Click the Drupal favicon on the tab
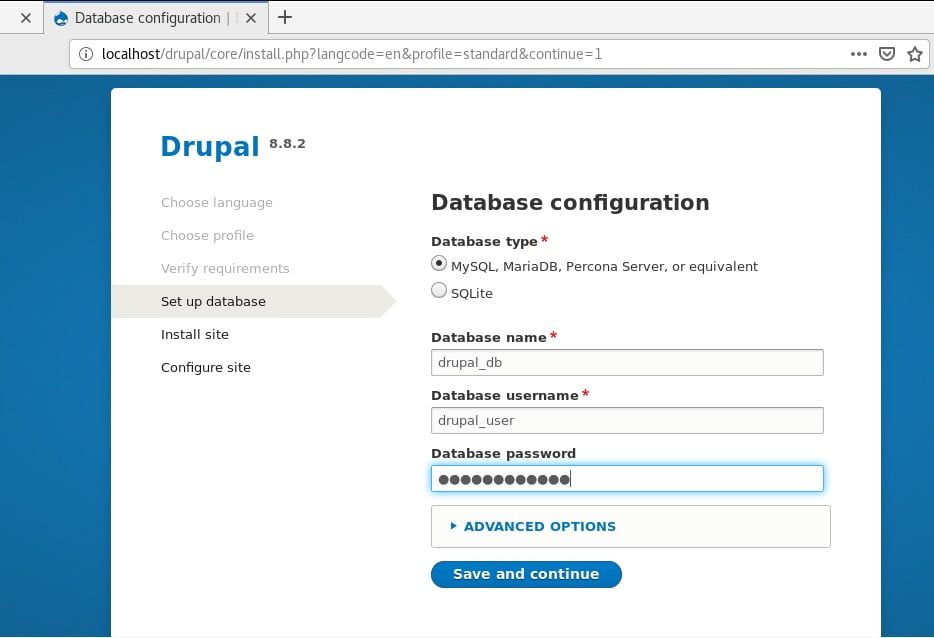 [x=61, y=18]
